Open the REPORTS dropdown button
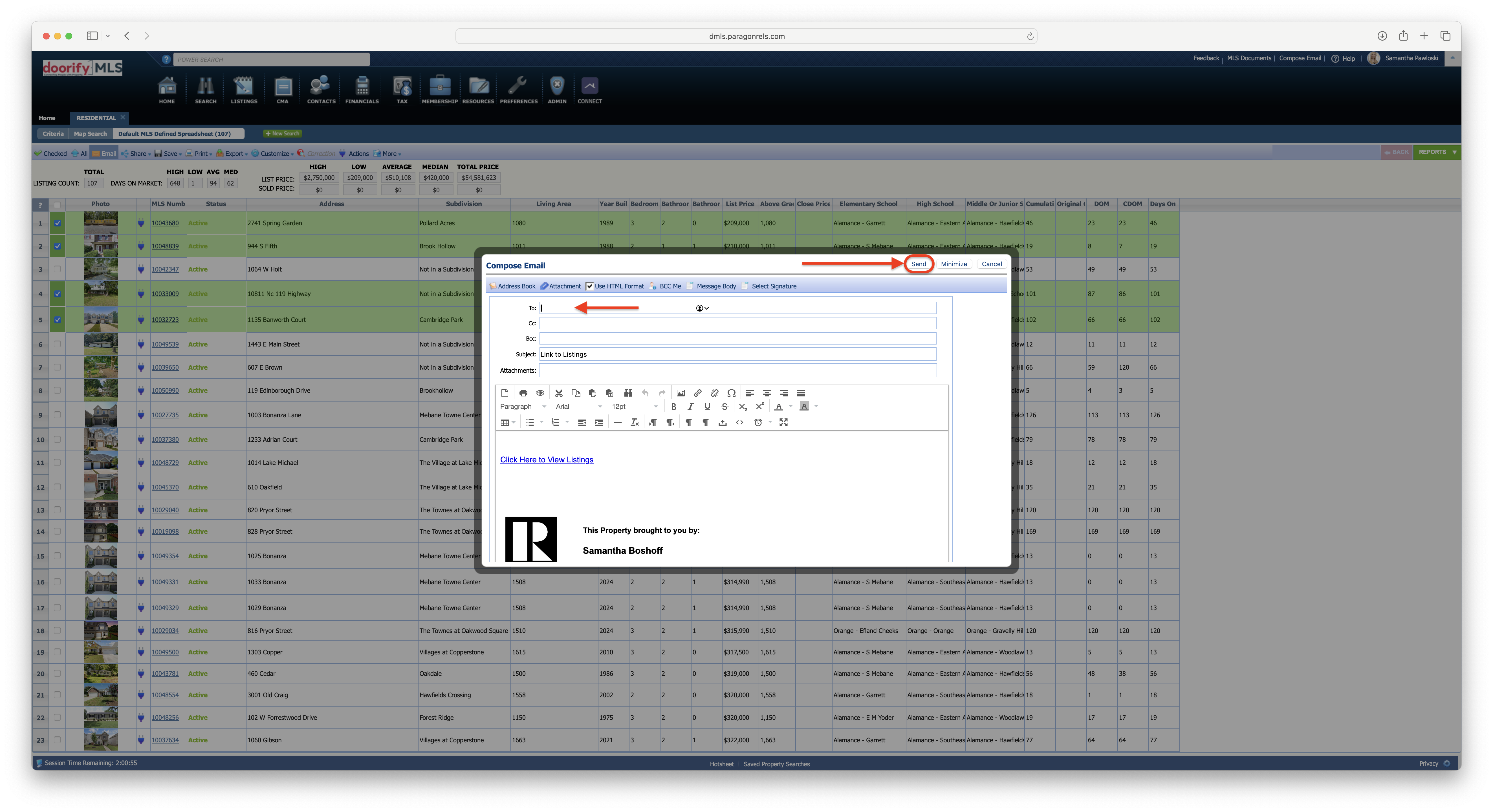1493x812 pixels. (1437, 153)
